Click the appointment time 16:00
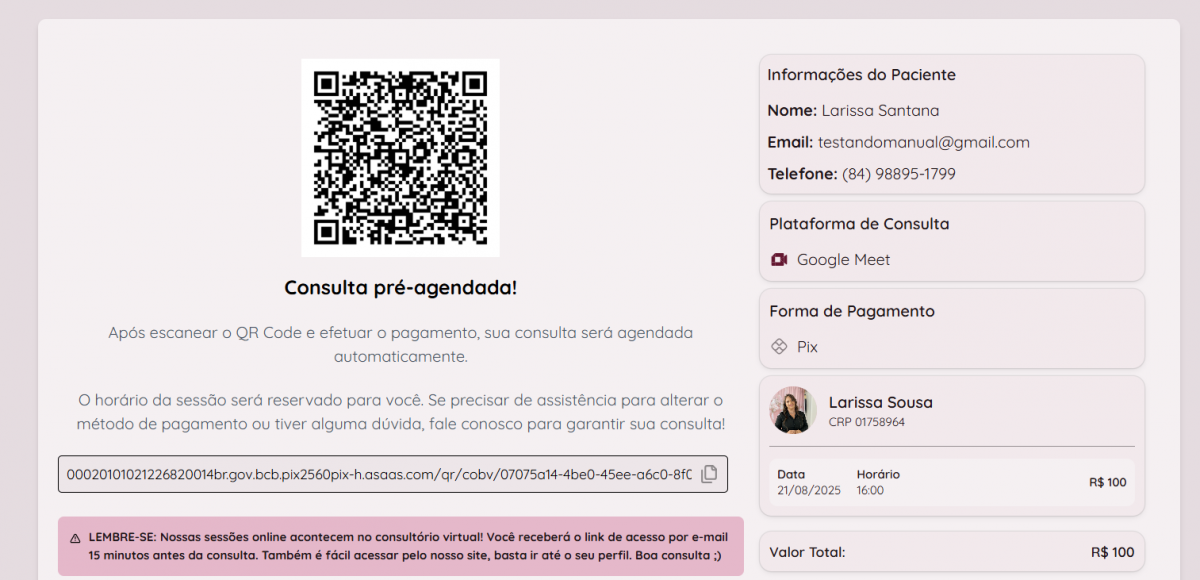 (870, 491)
